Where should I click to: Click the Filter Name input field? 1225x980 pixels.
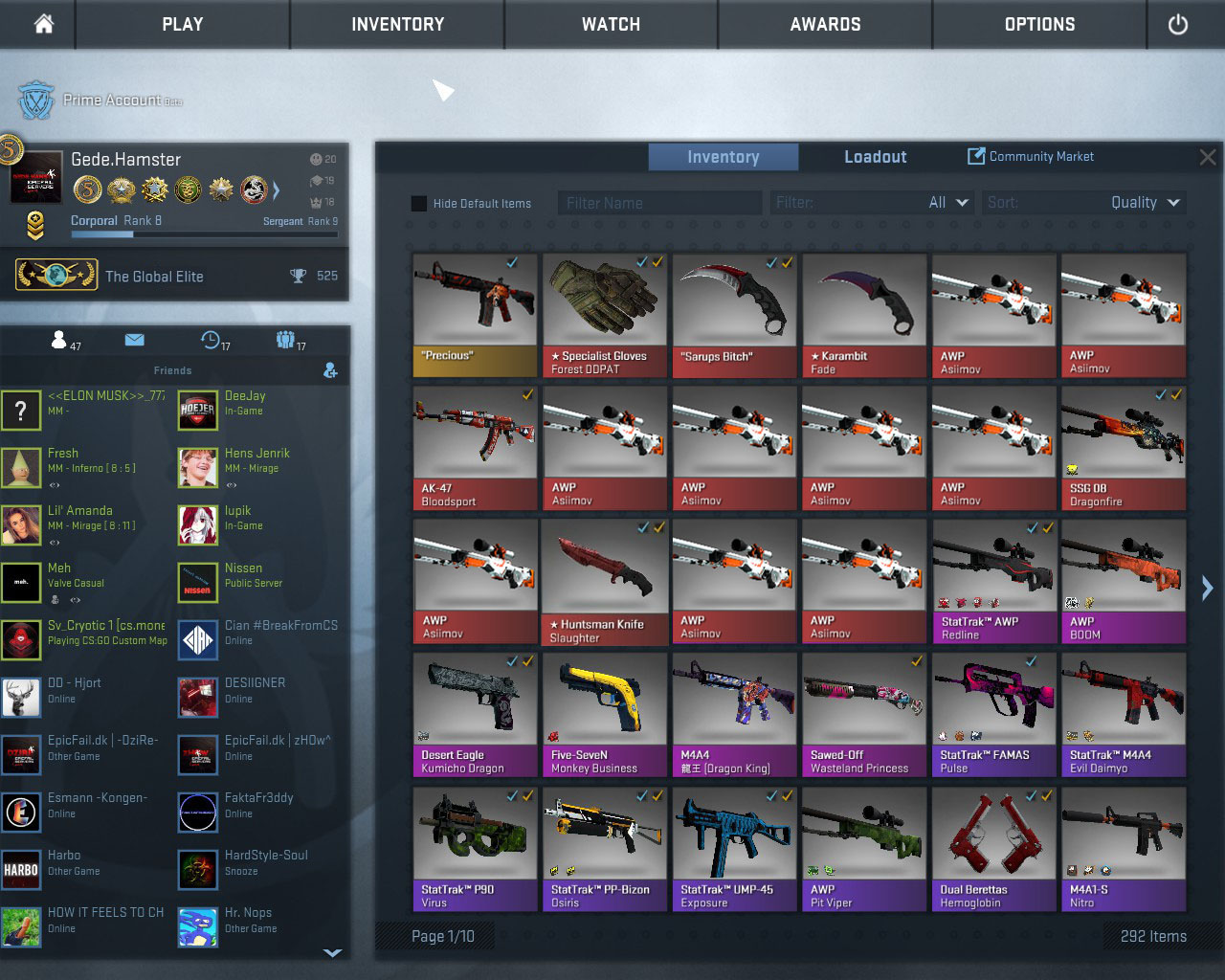coord(659,203)
